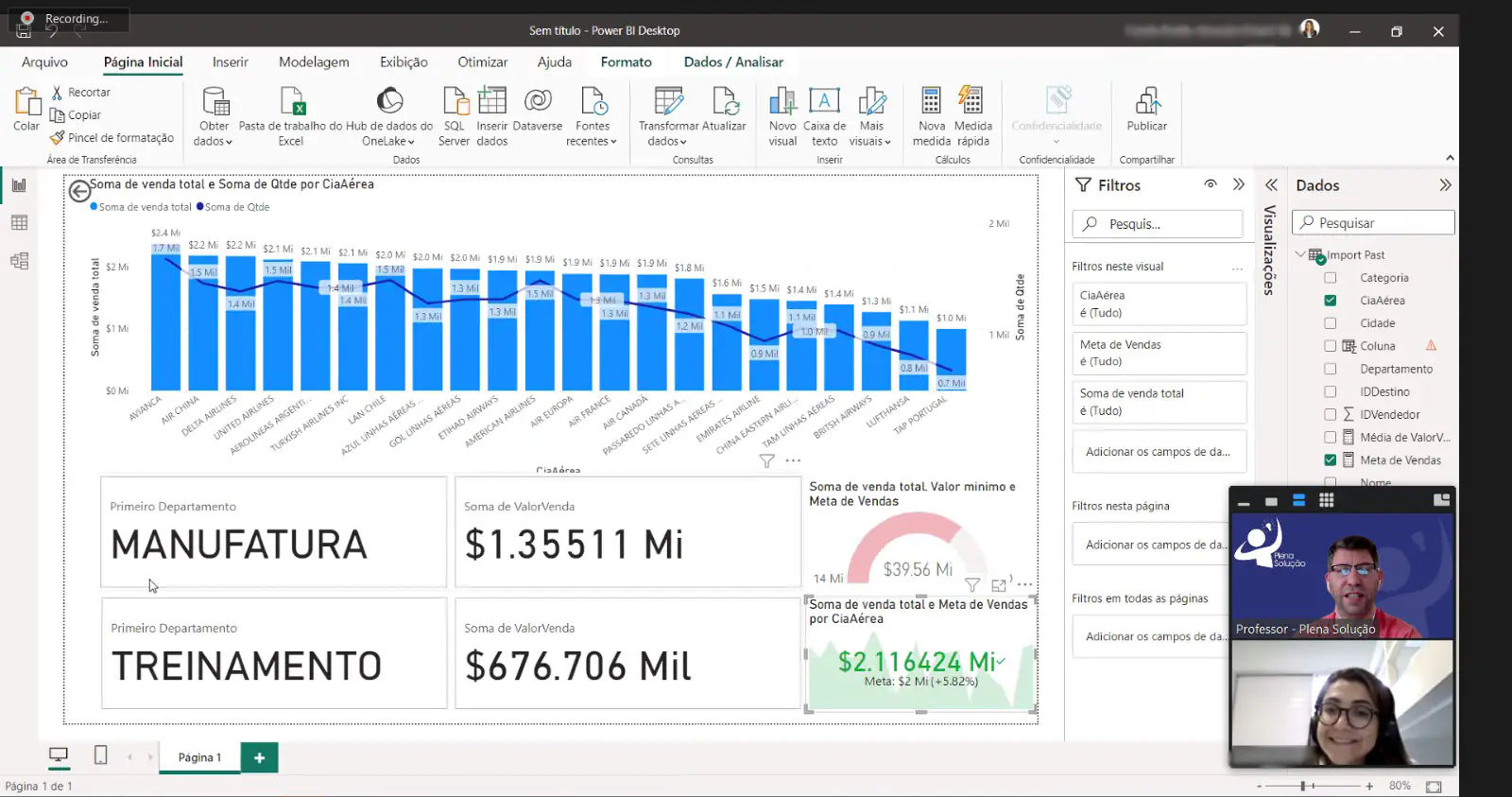The image size is (1512, 797).
Task: Add a new page with plus button
Action: [x=259, y=757]
